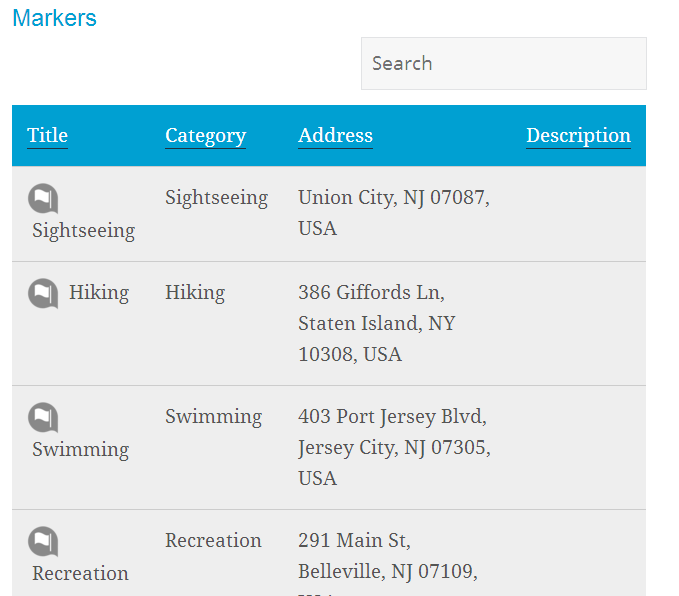
Task: Sort table by Category column
Action: 206,136
